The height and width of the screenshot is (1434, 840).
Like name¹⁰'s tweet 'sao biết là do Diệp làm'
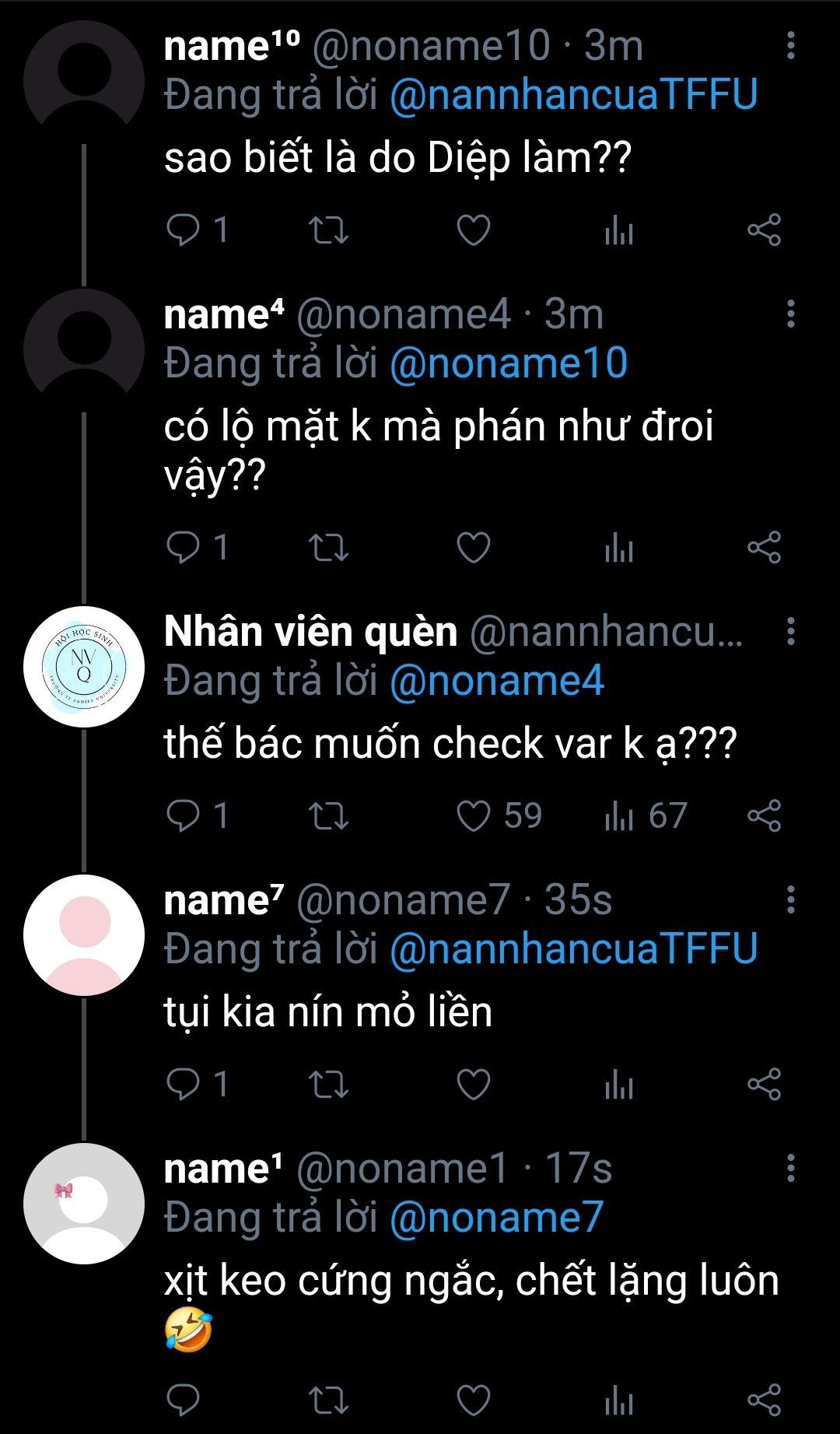coord(473,230)
